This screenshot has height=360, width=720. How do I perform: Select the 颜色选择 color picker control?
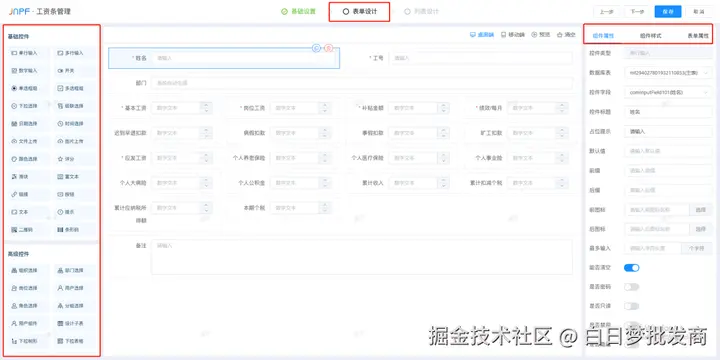(x=28, y=159)
